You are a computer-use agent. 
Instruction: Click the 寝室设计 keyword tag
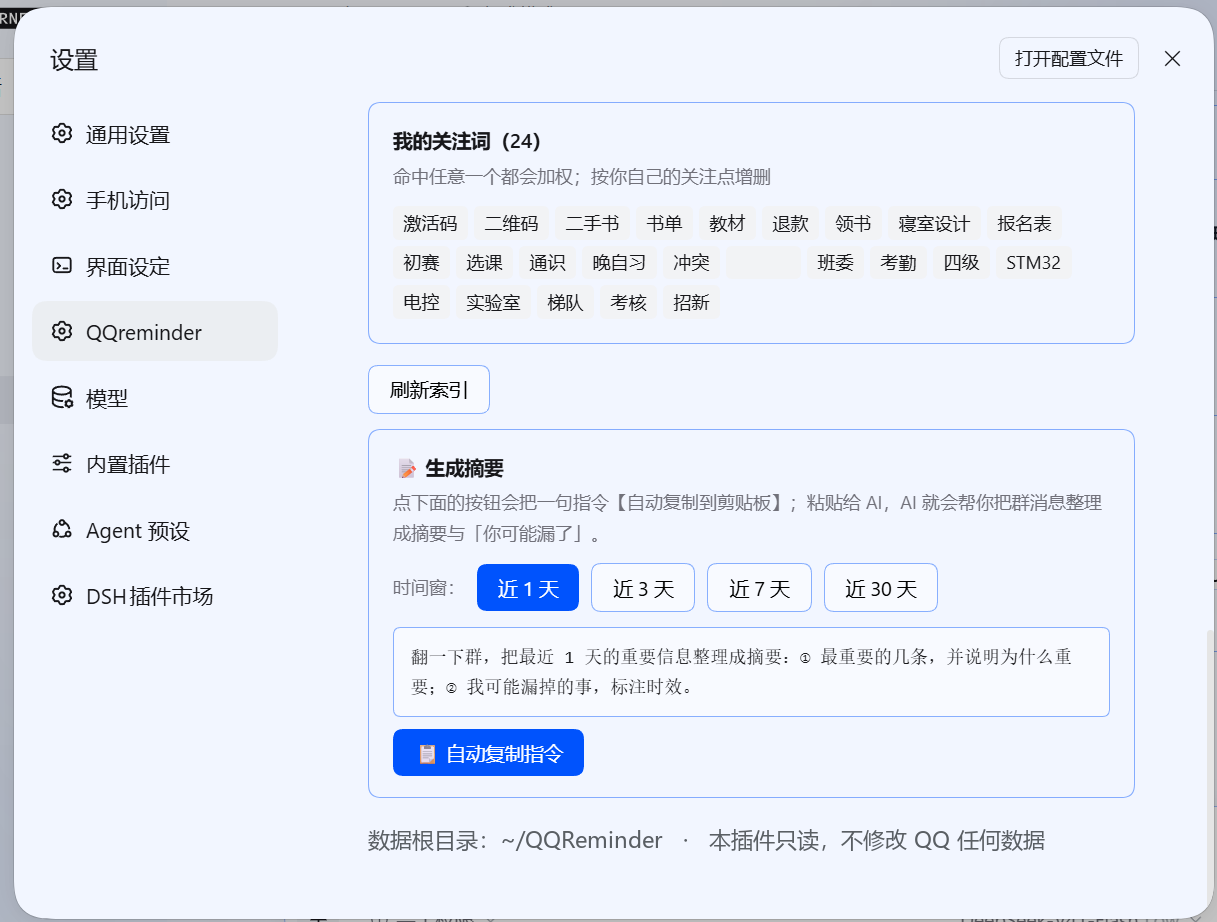coord(934,224)
